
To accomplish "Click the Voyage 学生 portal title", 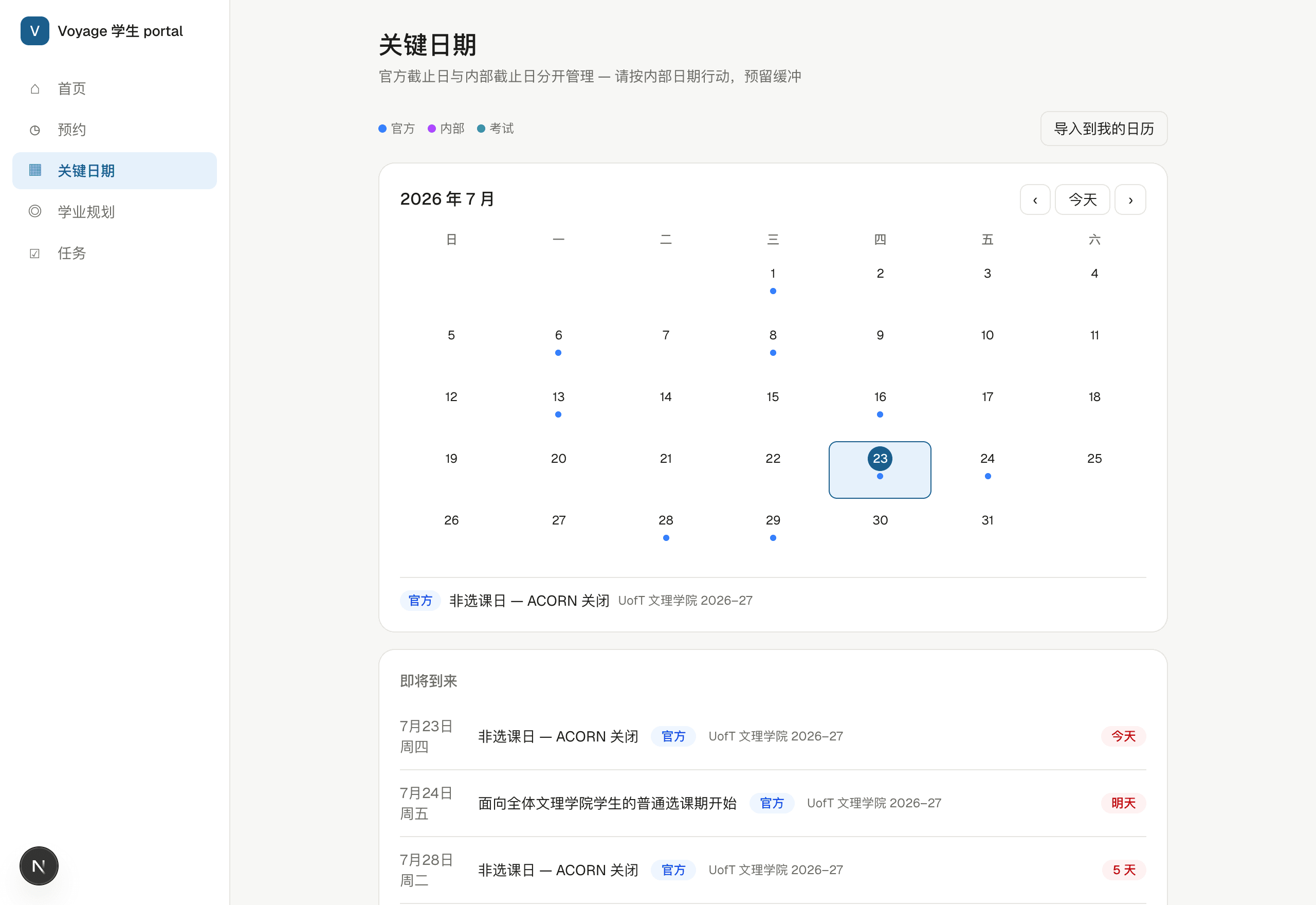I will click(x=120, y=31).
